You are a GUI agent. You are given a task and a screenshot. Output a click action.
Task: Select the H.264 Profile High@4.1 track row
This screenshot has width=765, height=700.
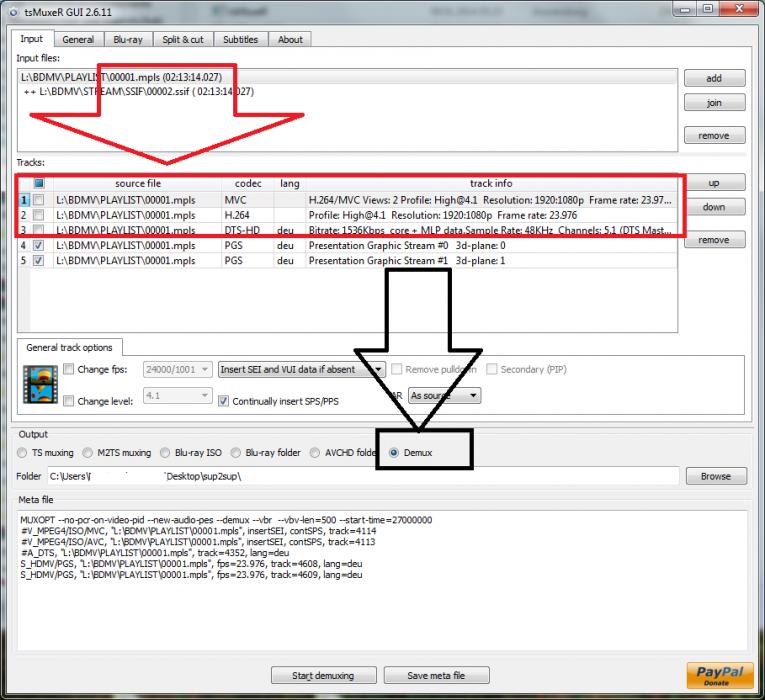click(x=348, y=215)
